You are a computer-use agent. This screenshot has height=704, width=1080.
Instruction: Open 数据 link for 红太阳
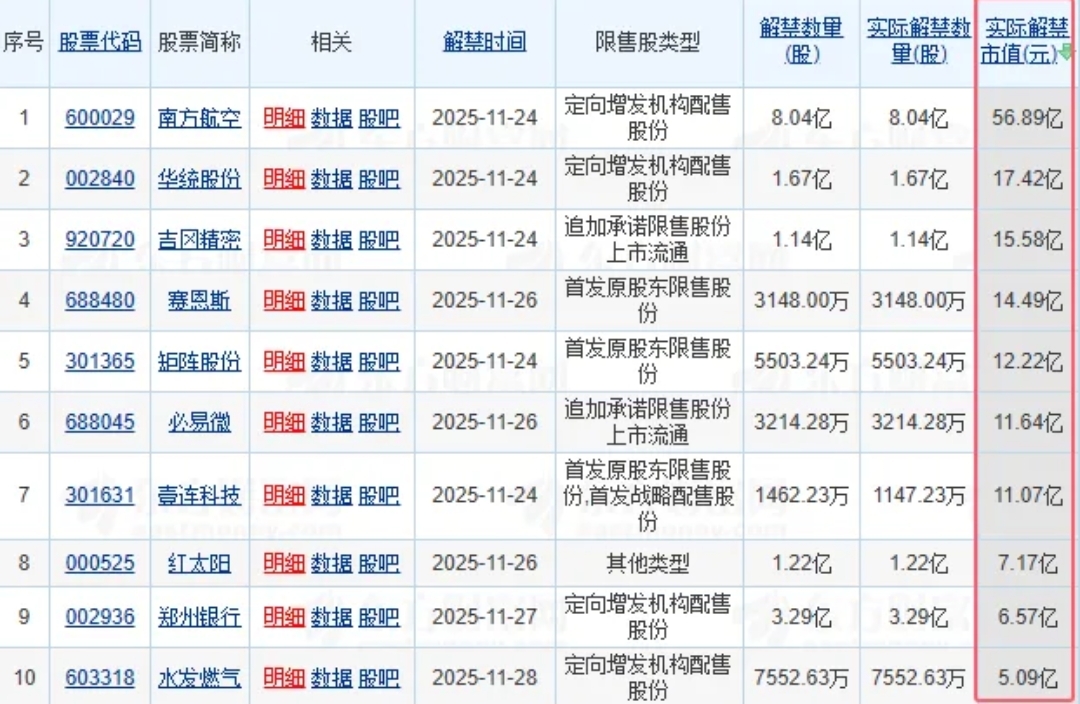(x=331, y=564)
